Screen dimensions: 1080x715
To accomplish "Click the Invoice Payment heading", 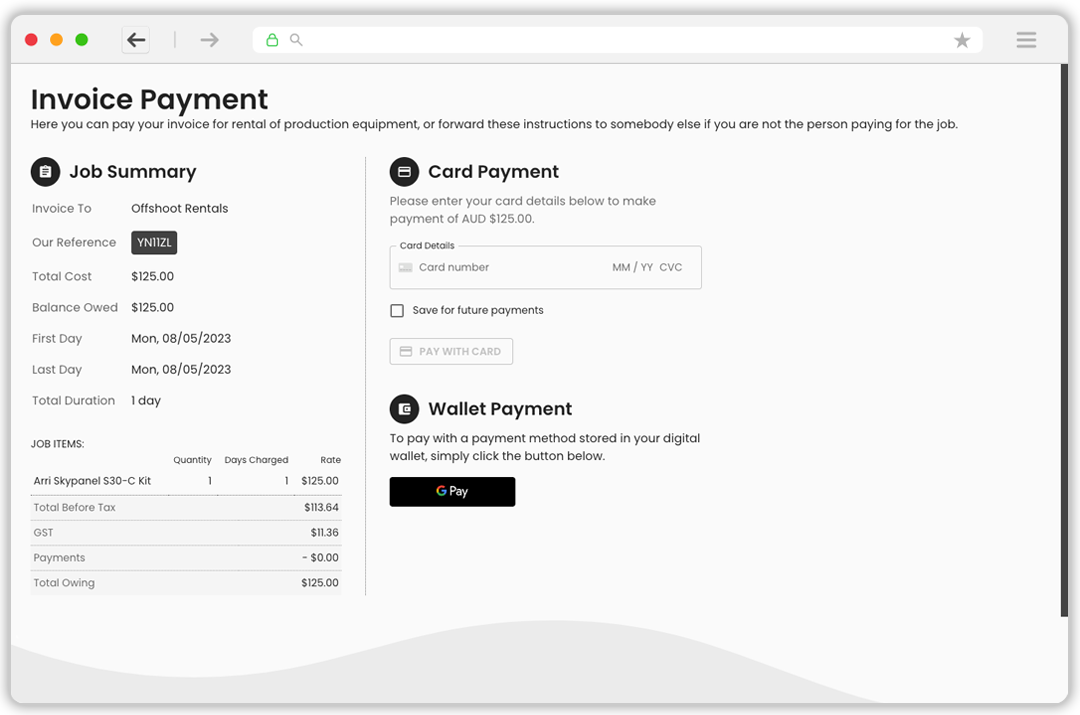I will coord(149,99).
